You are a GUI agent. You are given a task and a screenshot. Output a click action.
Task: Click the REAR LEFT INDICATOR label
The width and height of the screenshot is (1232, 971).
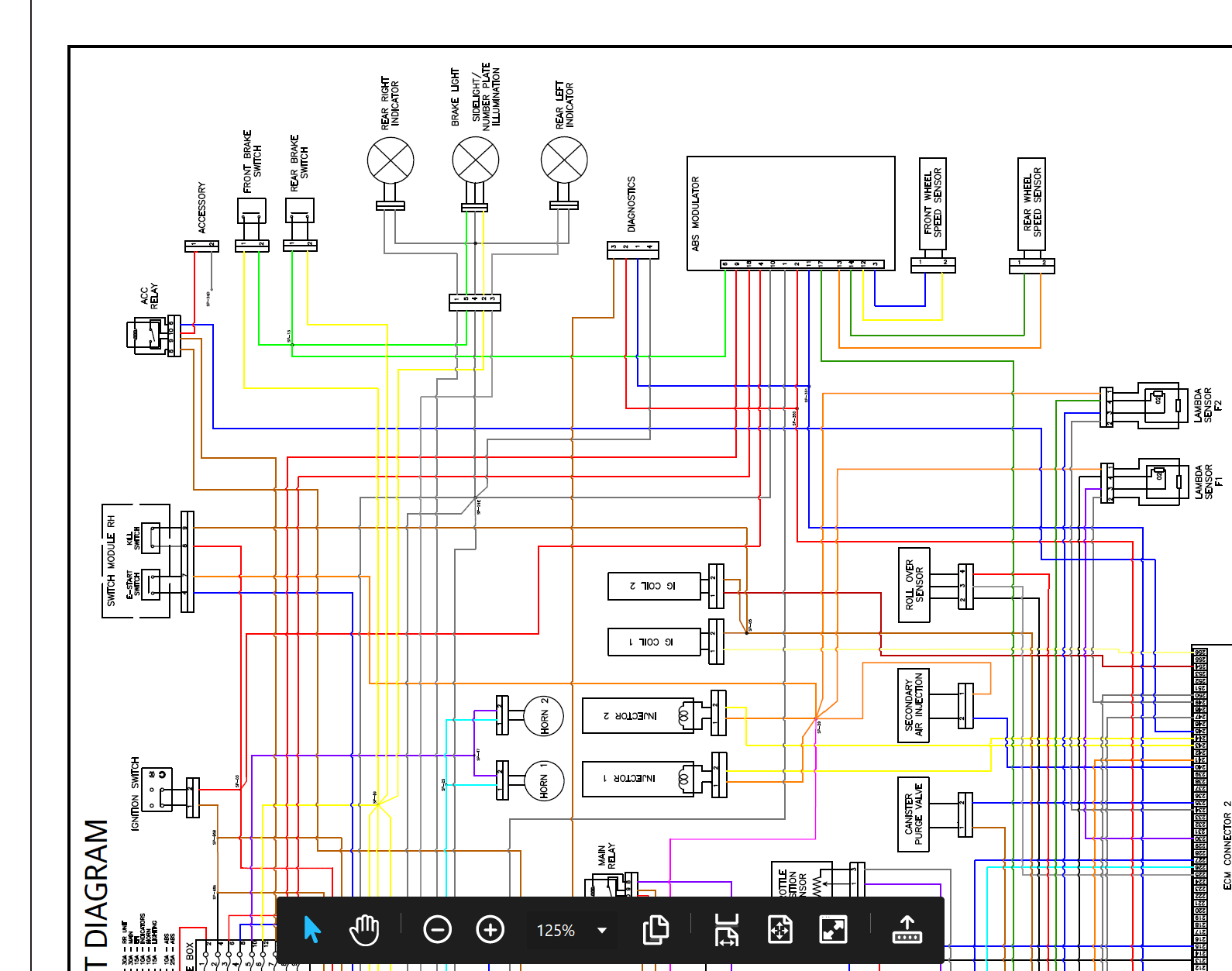point(564,104)
